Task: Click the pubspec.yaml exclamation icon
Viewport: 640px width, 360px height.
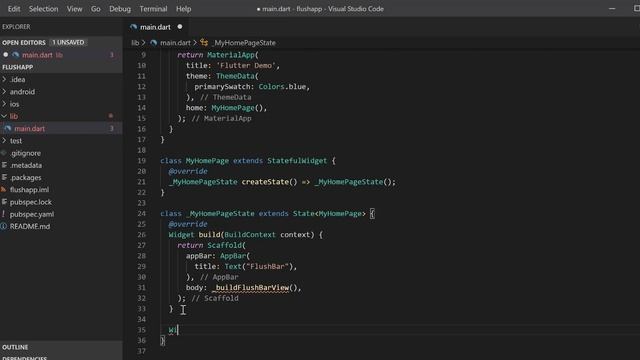Action: pyautogui.click(x=4, y=214)
